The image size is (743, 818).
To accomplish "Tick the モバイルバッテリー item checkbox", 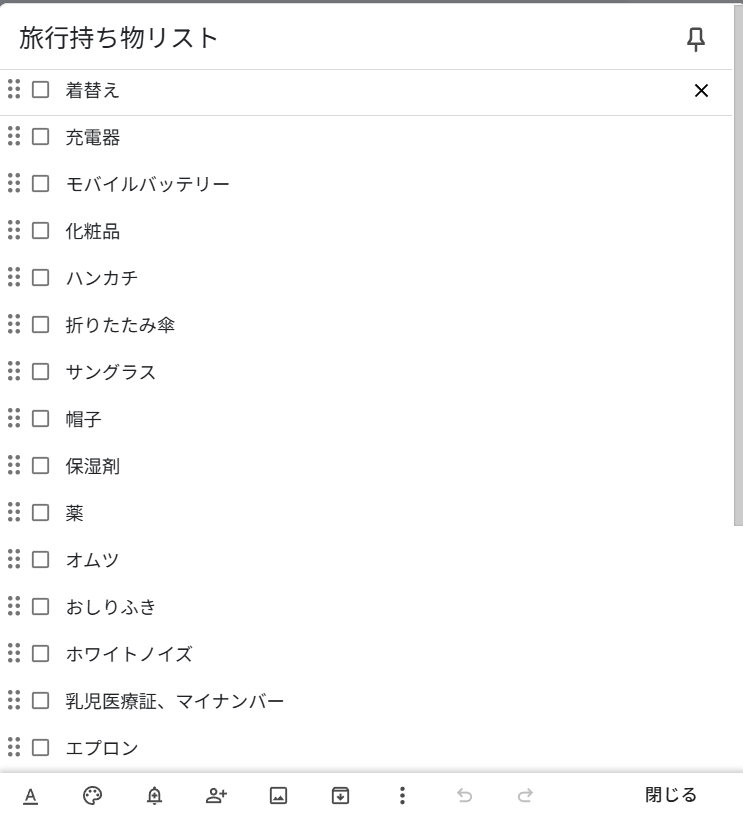I will point(41,184).
